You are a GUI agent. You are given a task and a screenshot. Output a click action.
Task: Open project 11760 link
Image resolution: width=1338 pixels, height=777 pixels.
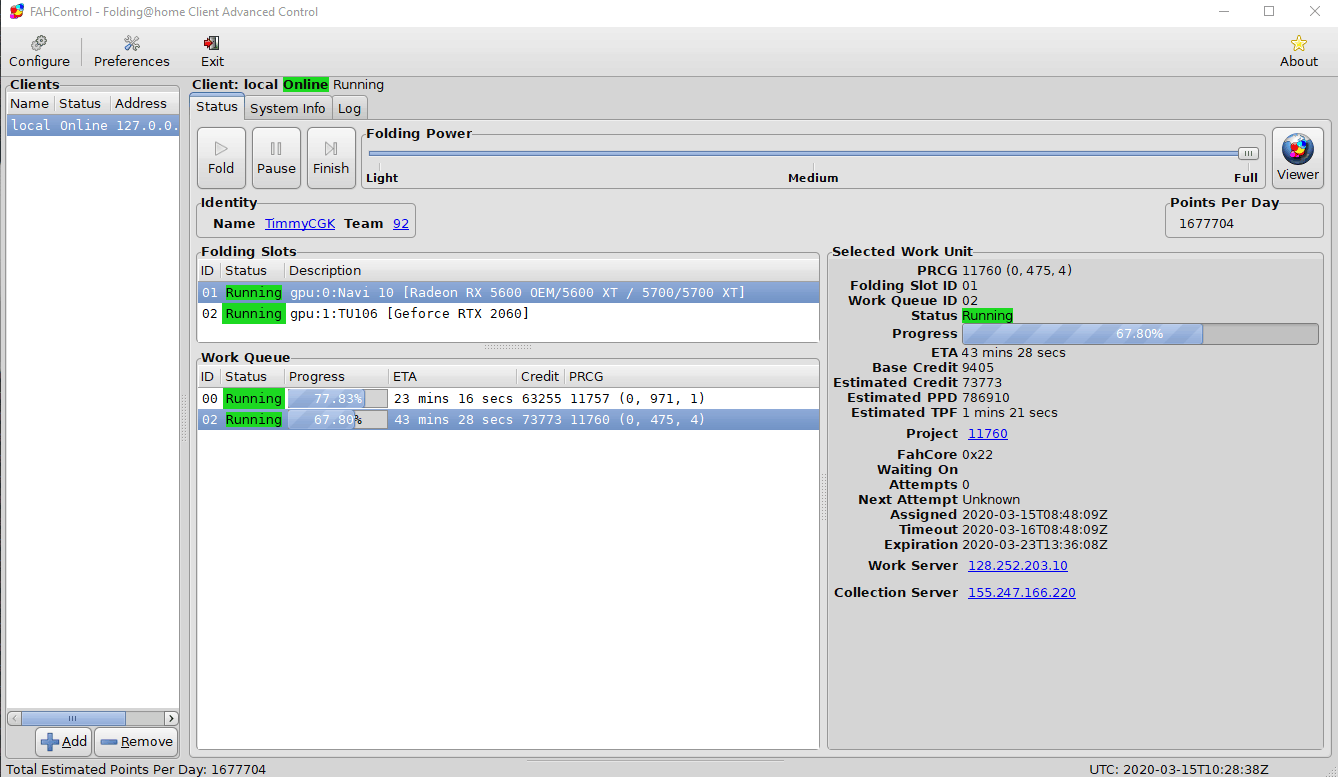pyautogui.click(x=988, y=434)
